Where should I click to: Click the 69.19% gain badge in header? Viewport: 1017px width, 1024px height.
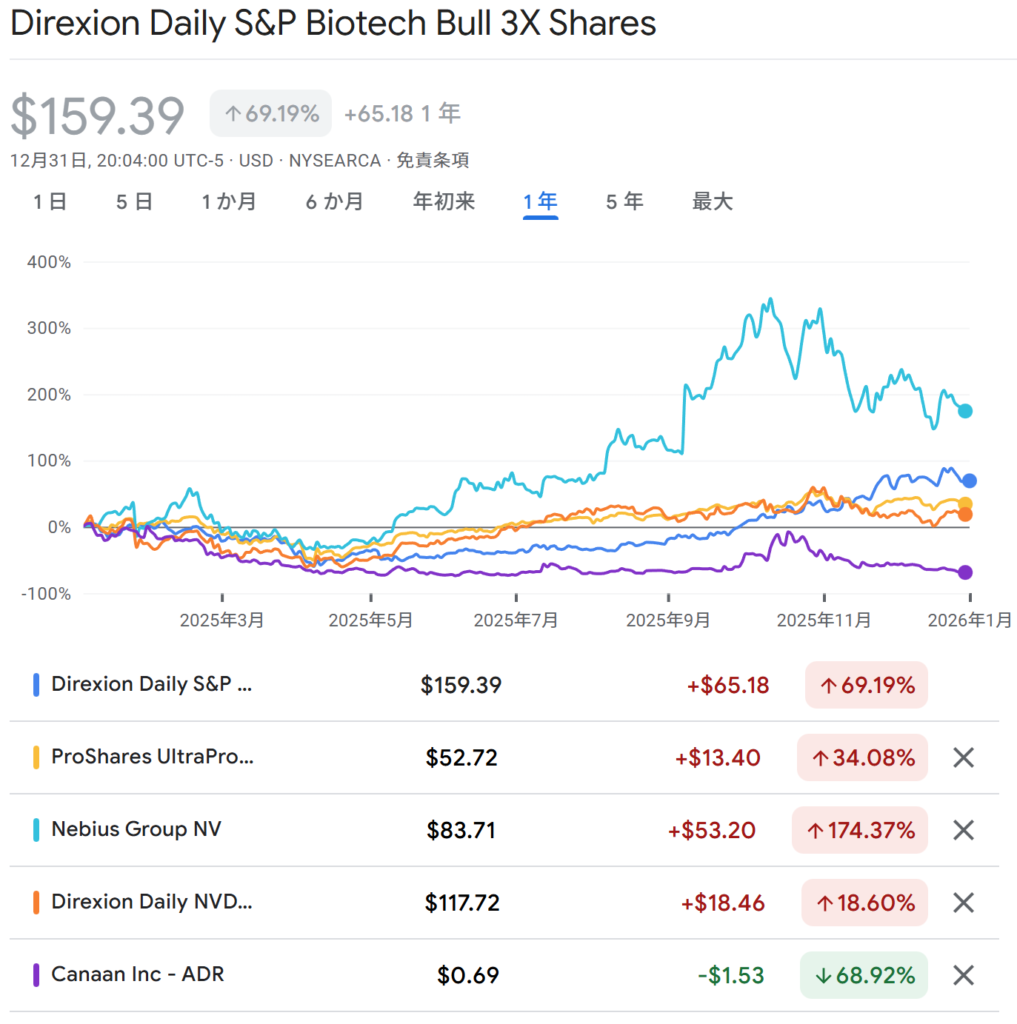[x=271, y=114]
